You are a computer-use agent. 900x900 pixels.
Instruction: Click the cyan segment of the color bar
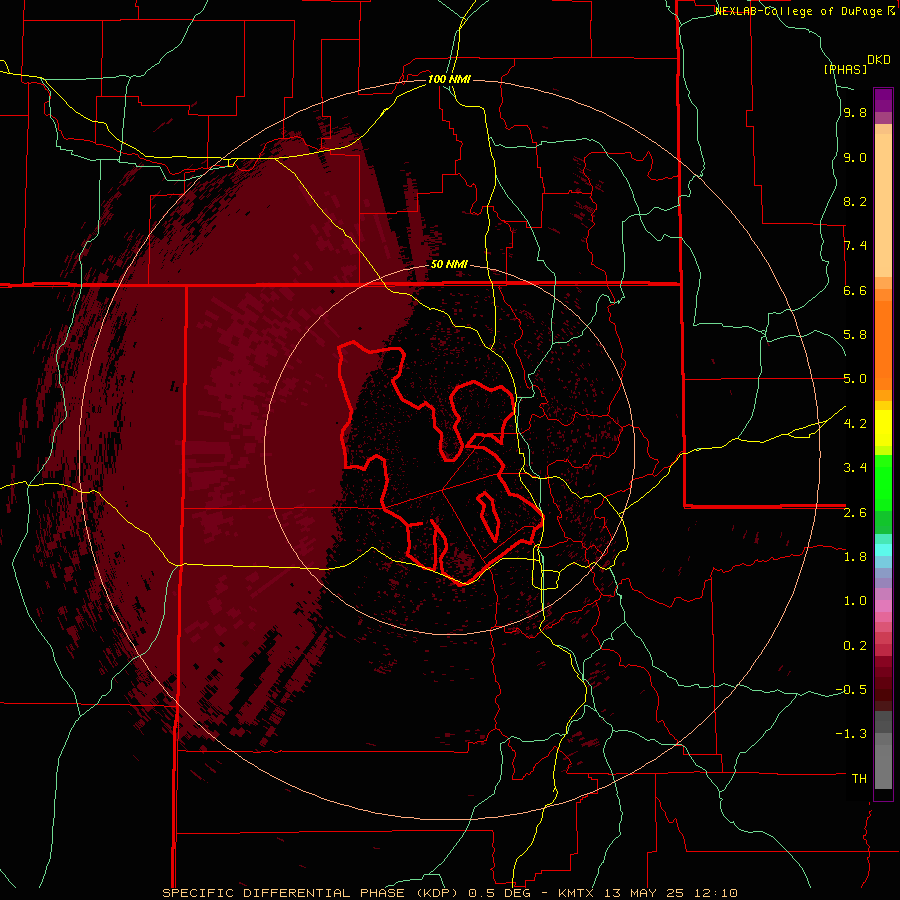coord(883,550)
